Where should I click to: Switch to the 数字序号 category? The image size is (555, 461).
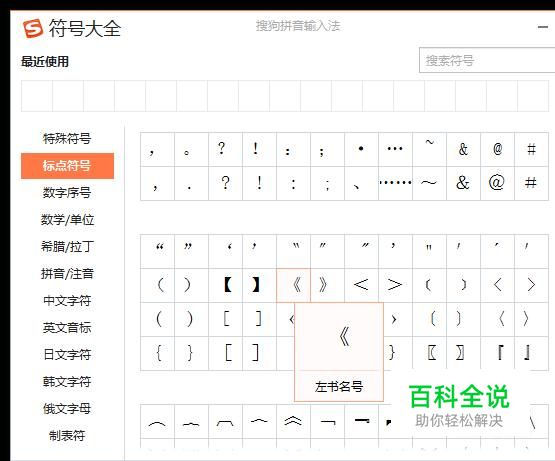point(67,193)
